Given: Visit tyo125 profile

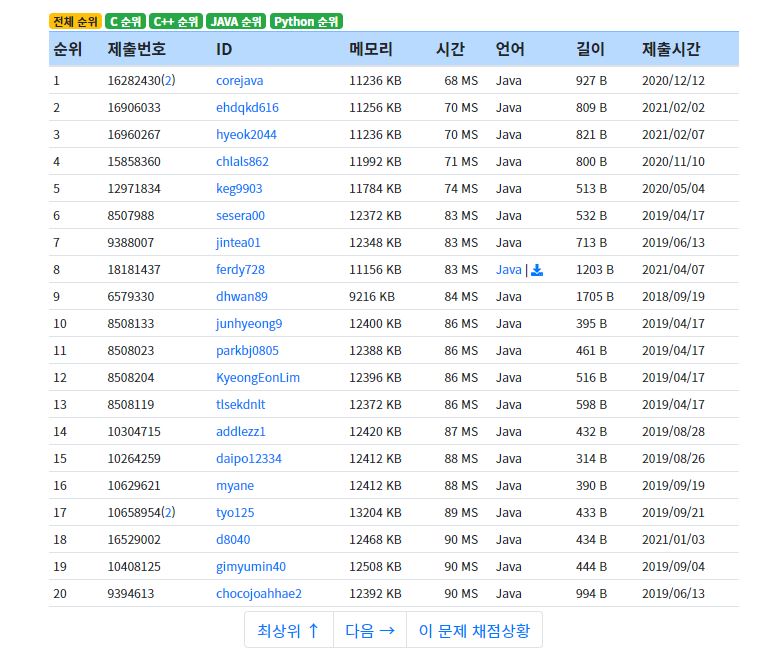Looking at the screenshot, I should [x=235, y=513].
